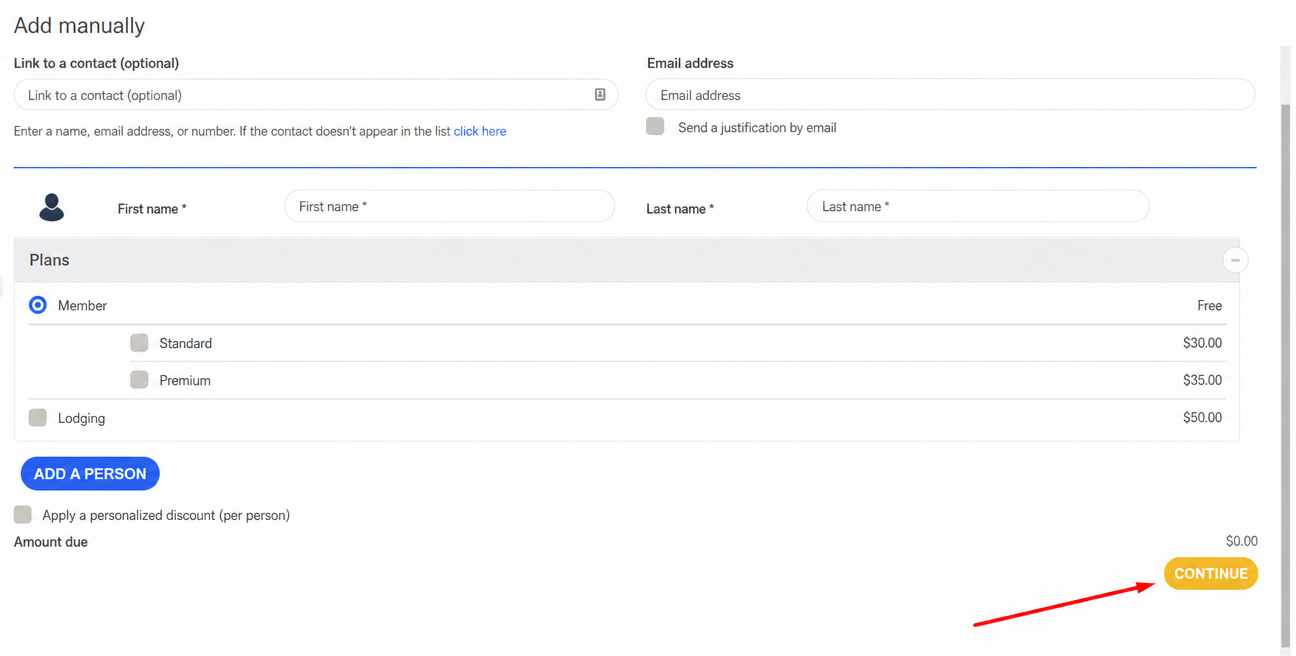Image resolution: width=1296 pixels, height=656 pixels.
Task: Select the Member radio button
Action: [38, 305]
